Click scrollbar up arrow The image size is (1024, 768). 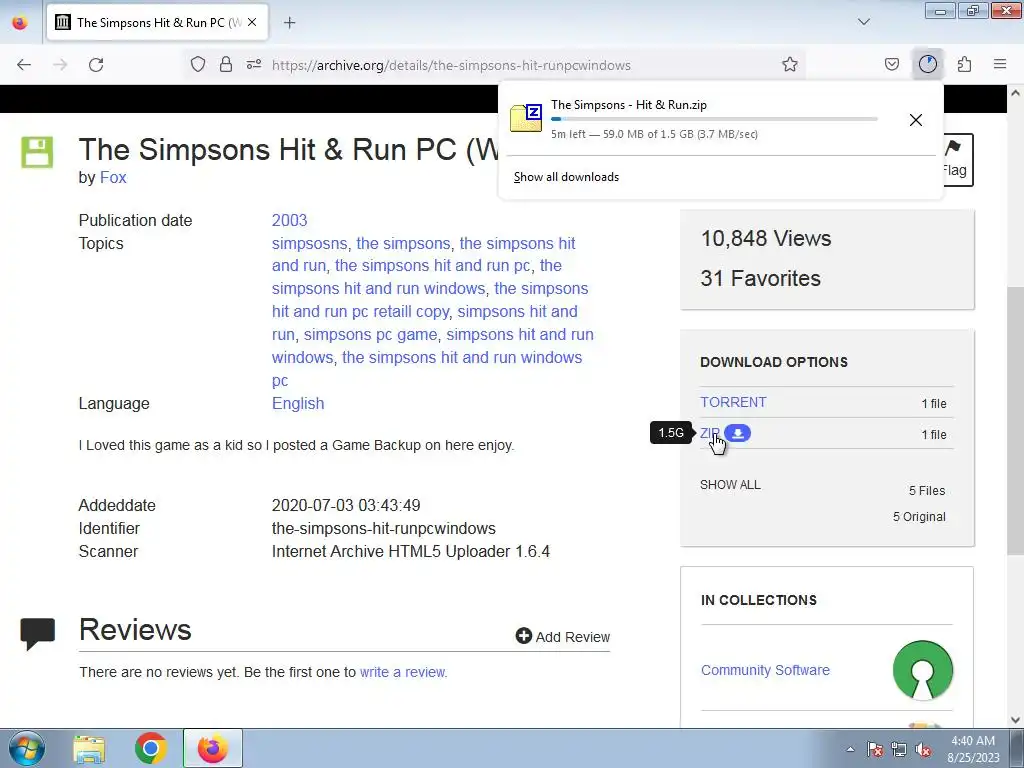pyautogui.click(x=1015, y=93)
